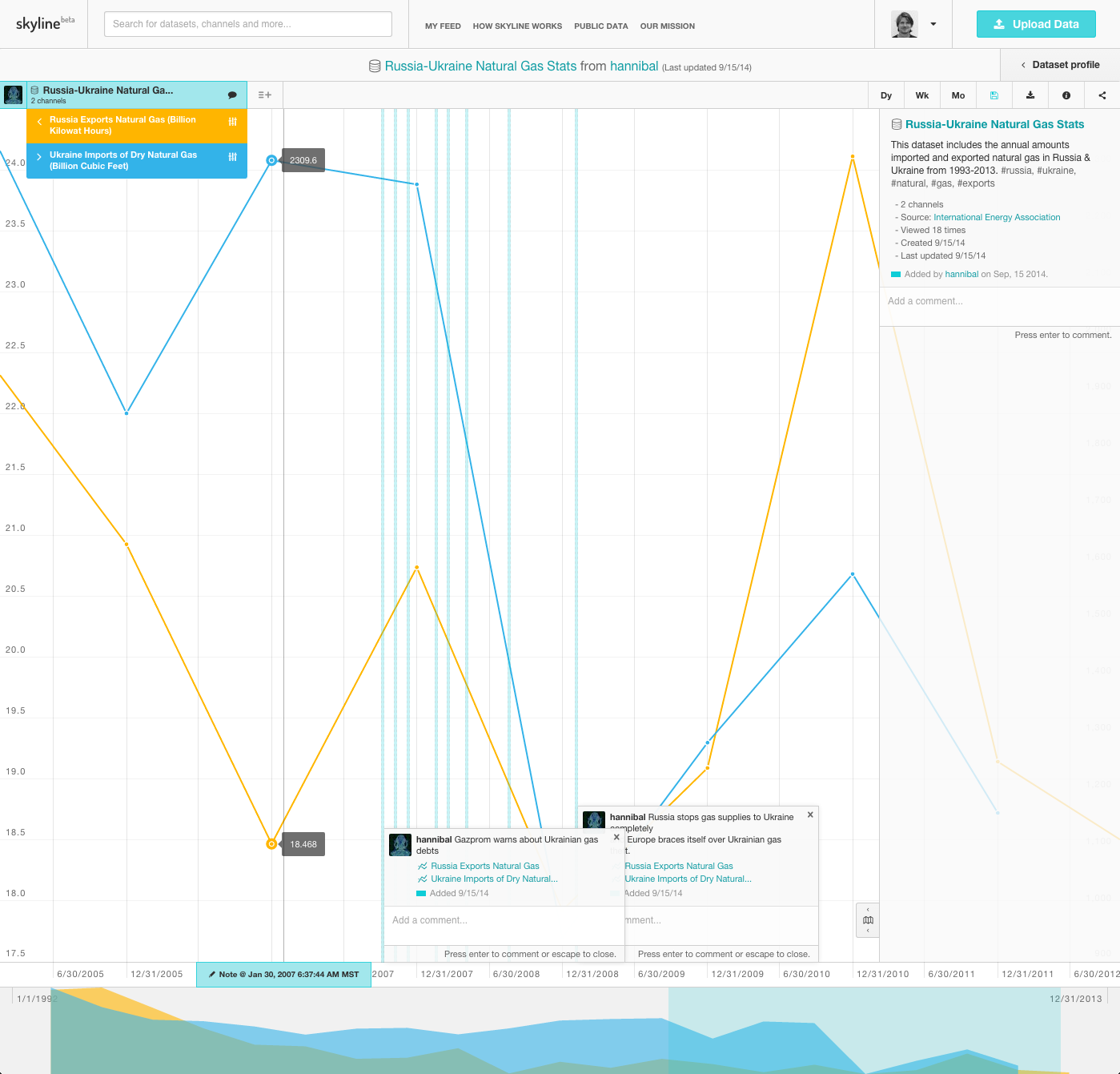Open the user avatar menu
The image size is (1120, 1074).
click(905, 24)
